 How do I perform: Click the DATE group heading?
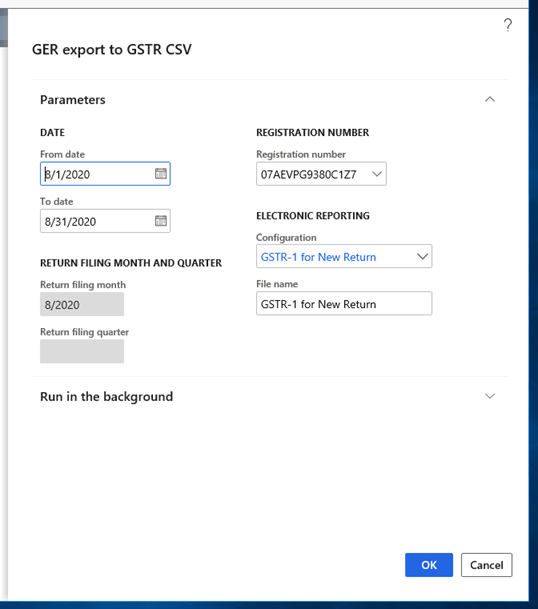(52, 132)
